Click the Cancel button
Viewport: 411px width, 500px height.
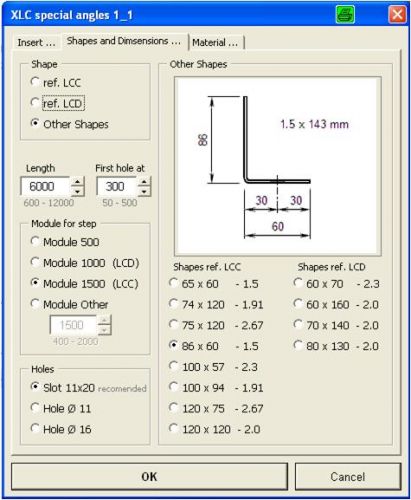pos(348,476)
